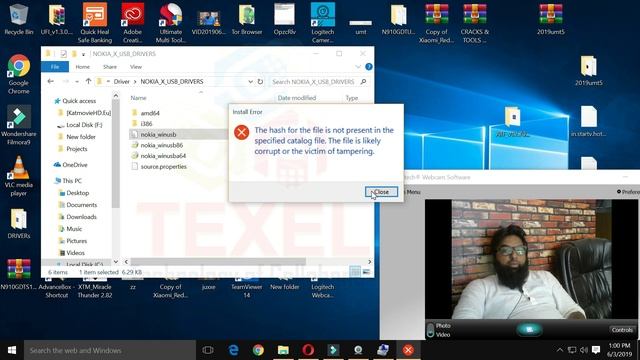This screenshot has width=640, height=360.
Task: Select the amd64 folder
Action: [146, 113]
